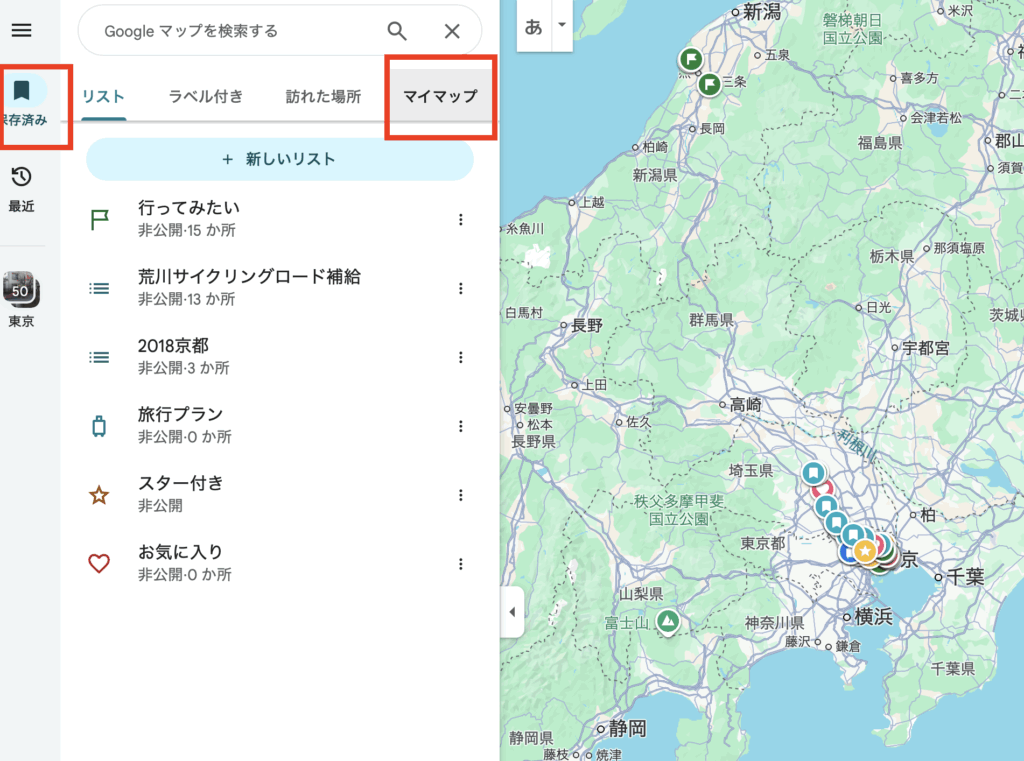Open the hamburger main menu
The width and height of the screenshot is (1024, 761).
pos(21,30)
